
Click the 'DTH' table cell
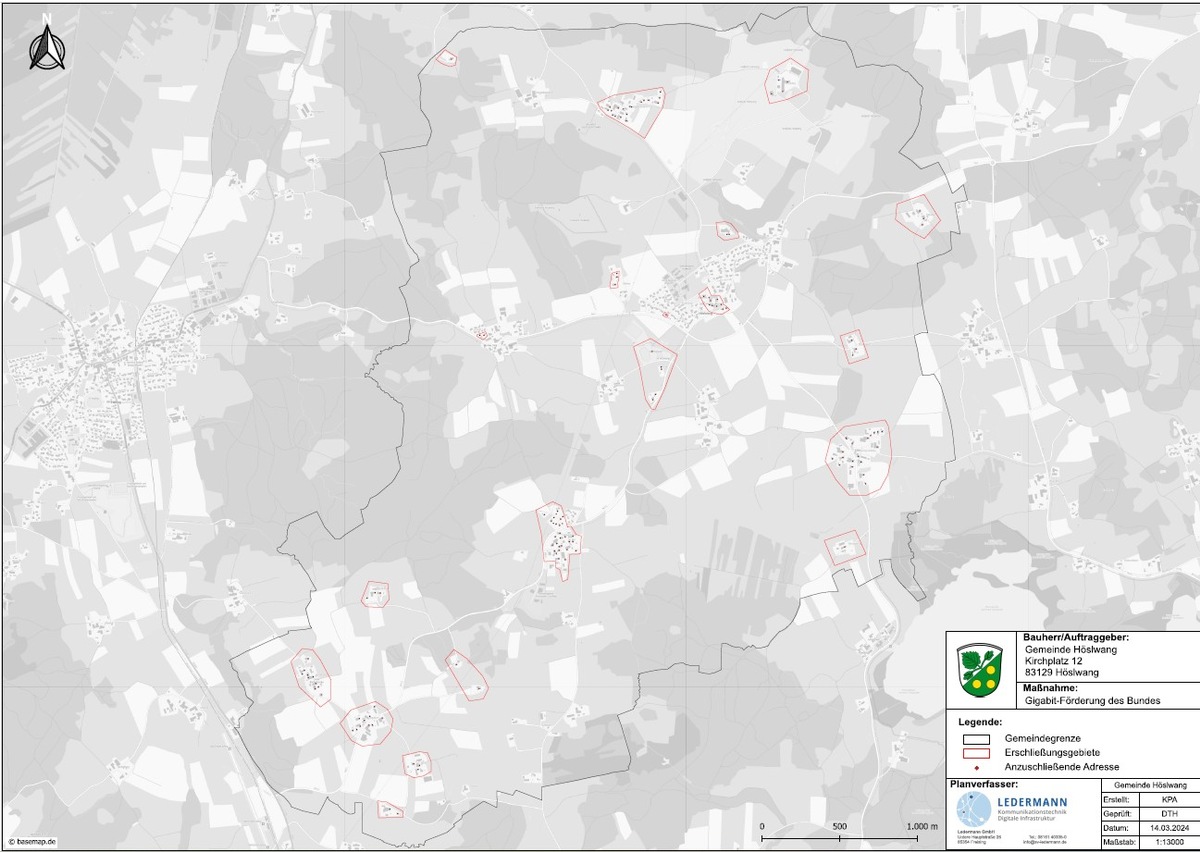pyautogui.click(x=1170, y=814)
